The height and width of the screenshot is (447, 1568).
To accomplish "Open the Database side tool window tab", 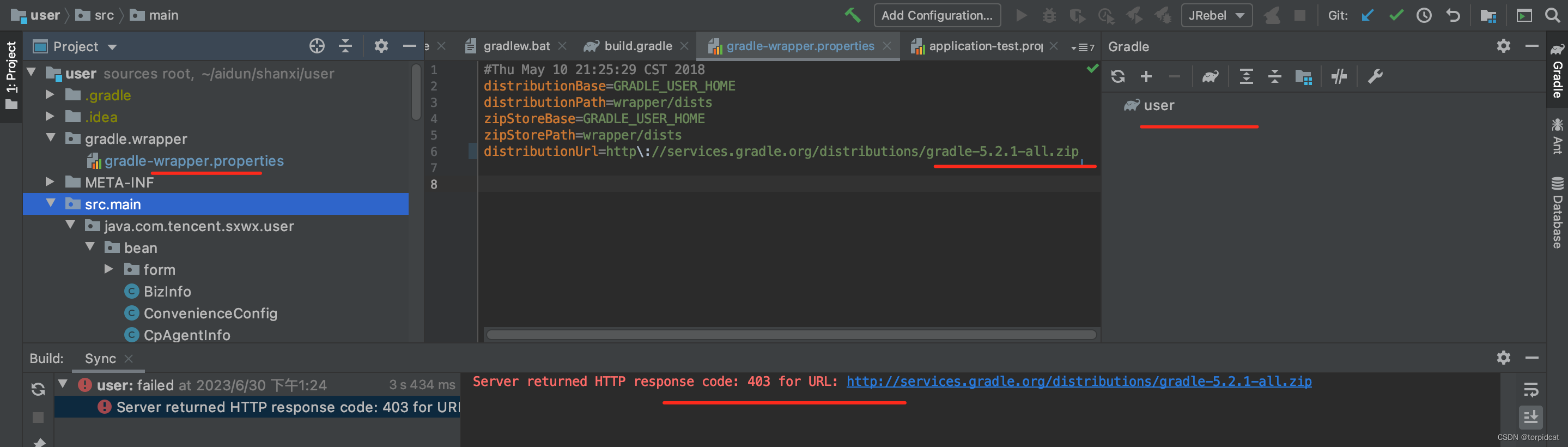I will click(x=1558, y=213).
